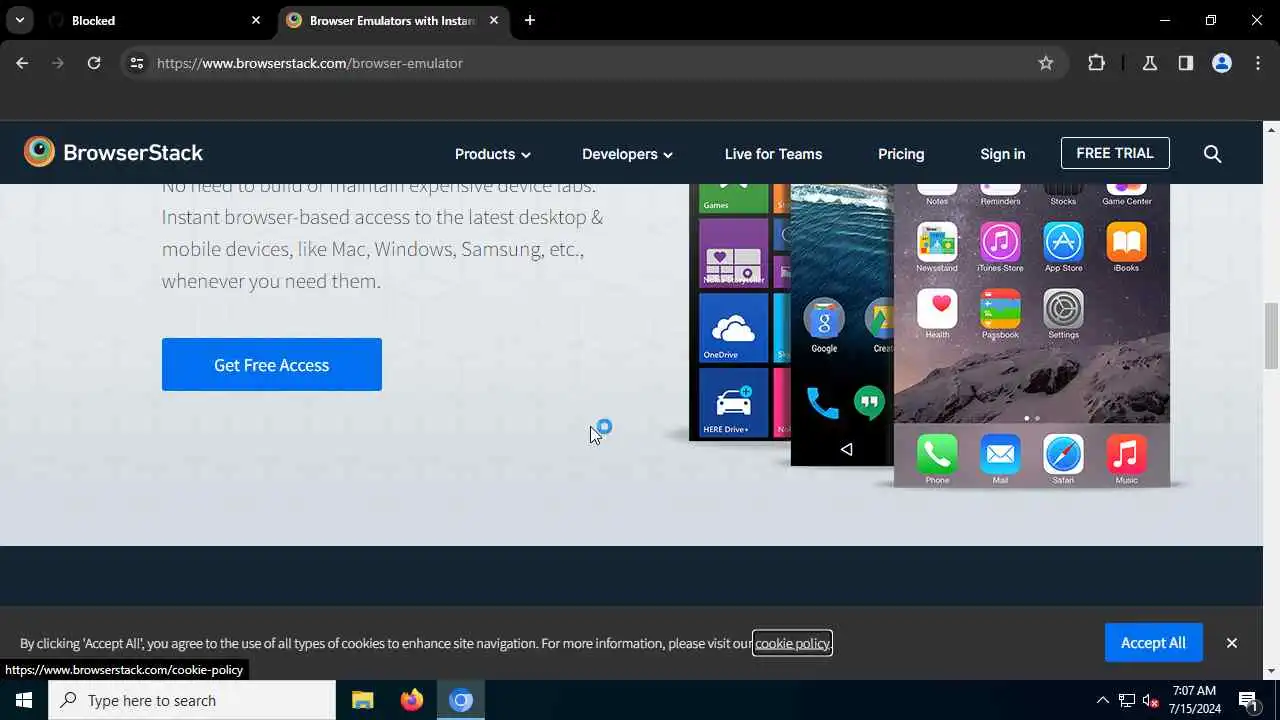Click the taskbar search box
This screenshot has width=1280, height=720.
click(x=192, y=700)
